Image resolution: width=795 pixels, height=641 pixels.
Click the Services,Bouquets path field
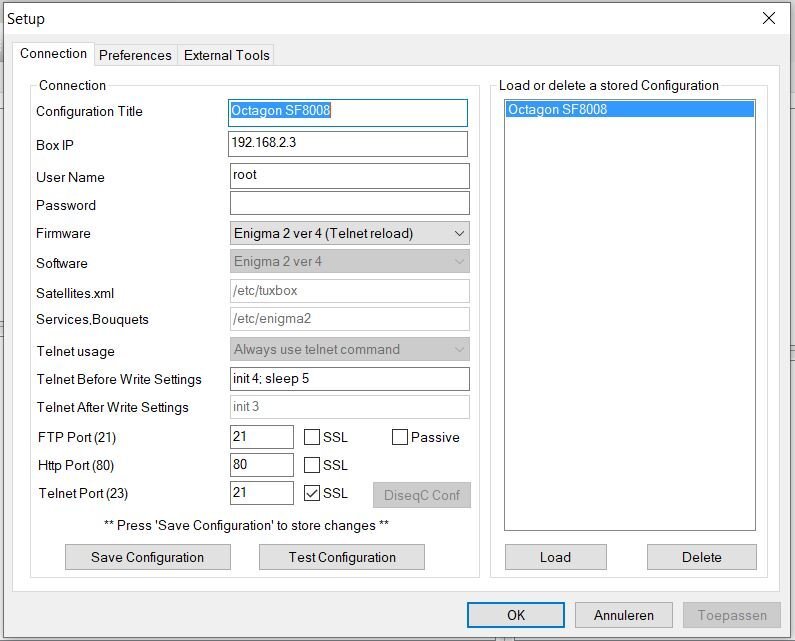point(349,319)
